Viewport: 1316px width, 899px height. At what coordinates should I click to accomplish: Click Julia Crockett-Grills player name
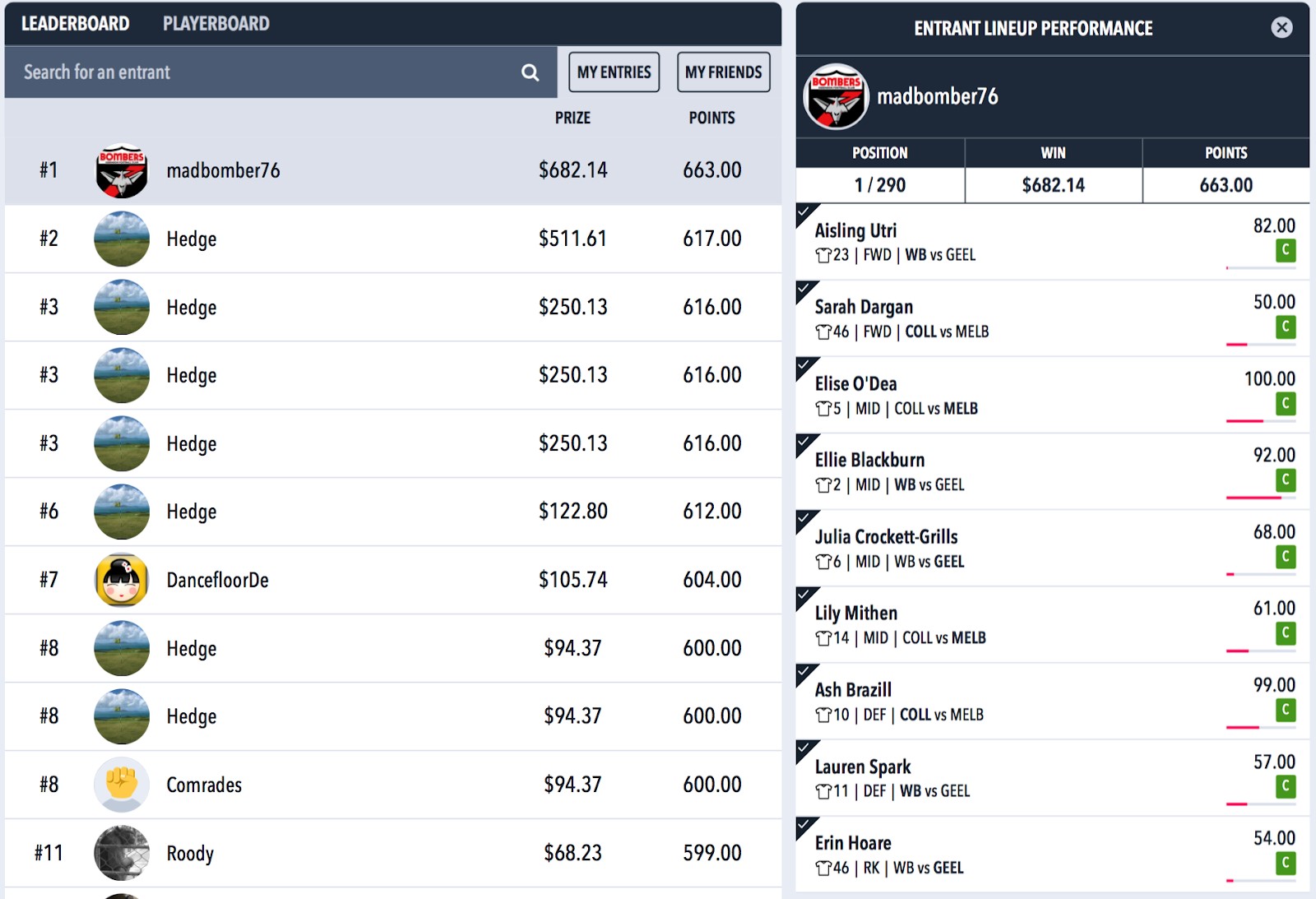pyautogui.click(x=887, y=537)
